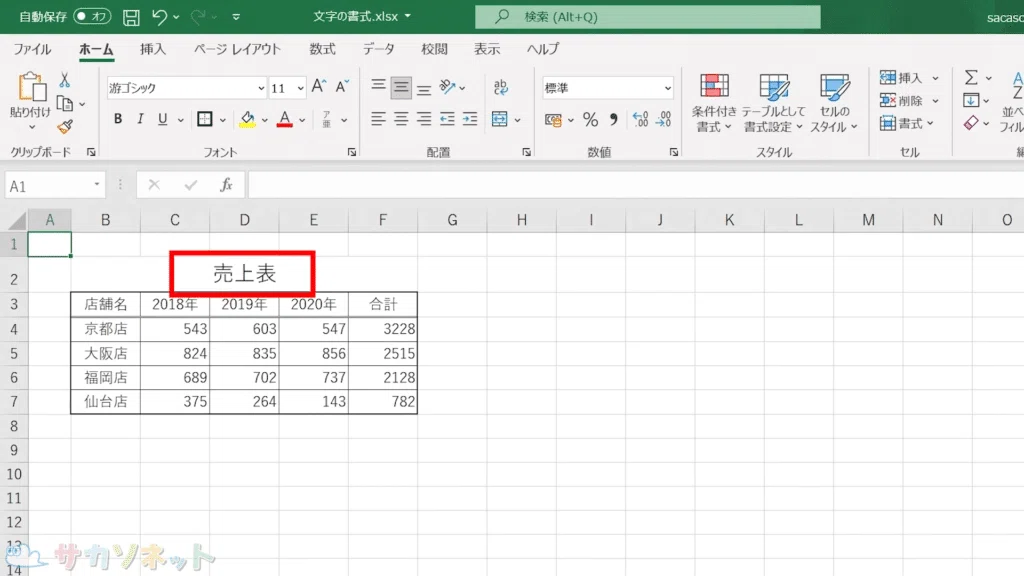Switch to the データ tab
Viewport: 1024px width, 576px height.
tap(379, 49)
